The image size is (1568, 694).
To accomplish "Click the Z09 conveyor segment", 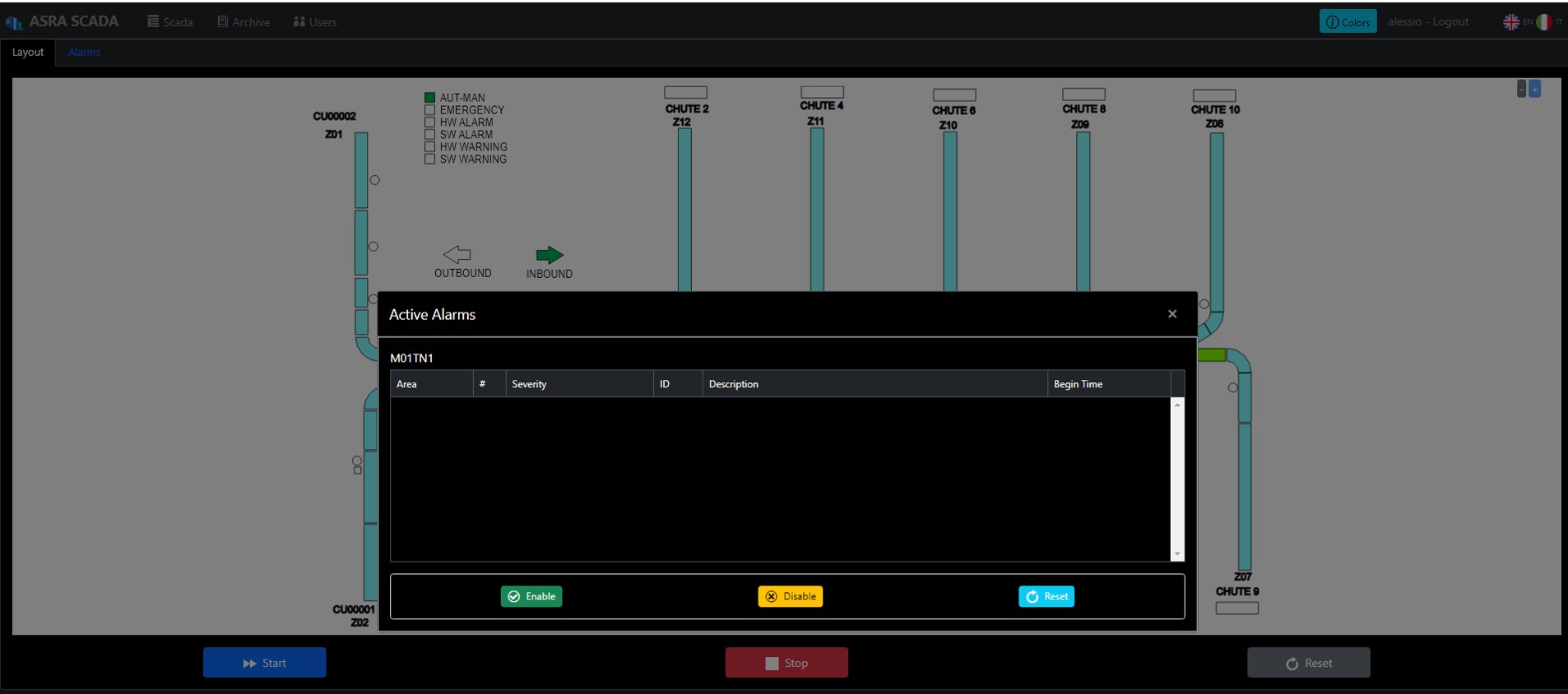I will click(1083, 211).
